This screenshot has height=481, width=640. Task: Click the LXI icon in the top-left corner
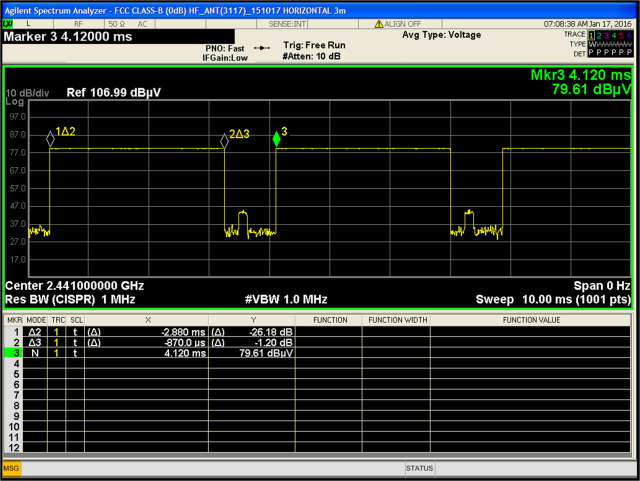[8, 24]
